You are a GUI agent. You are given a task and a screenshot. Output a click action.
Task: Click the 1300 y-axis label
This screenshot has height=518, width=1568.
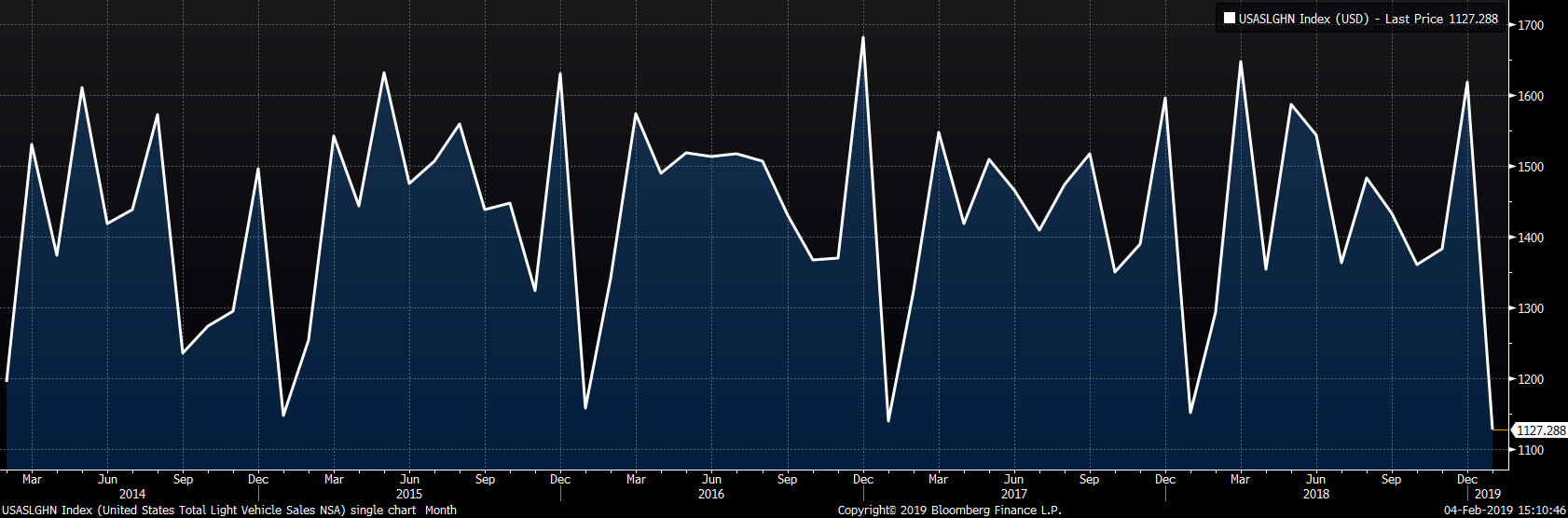point(1532,308)
